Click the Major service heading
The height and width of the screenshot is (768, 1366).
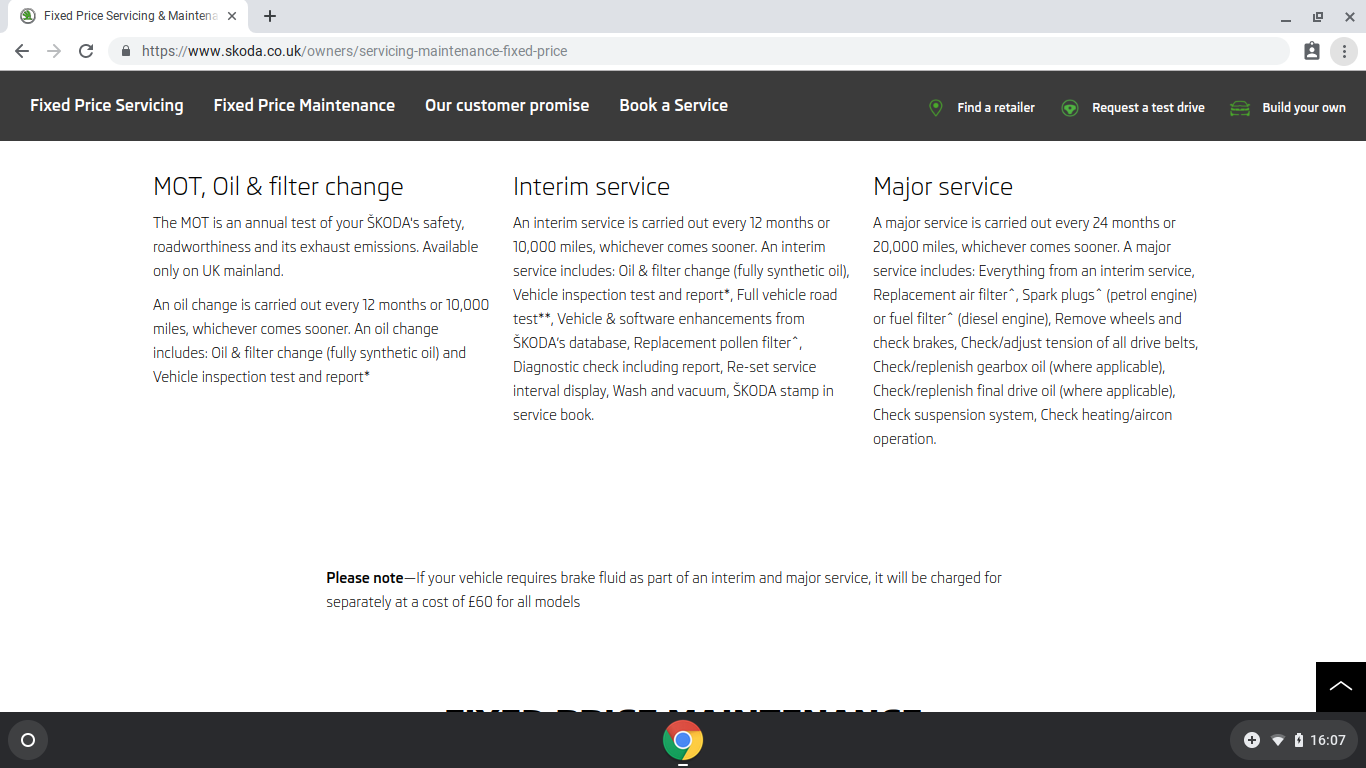943,187
